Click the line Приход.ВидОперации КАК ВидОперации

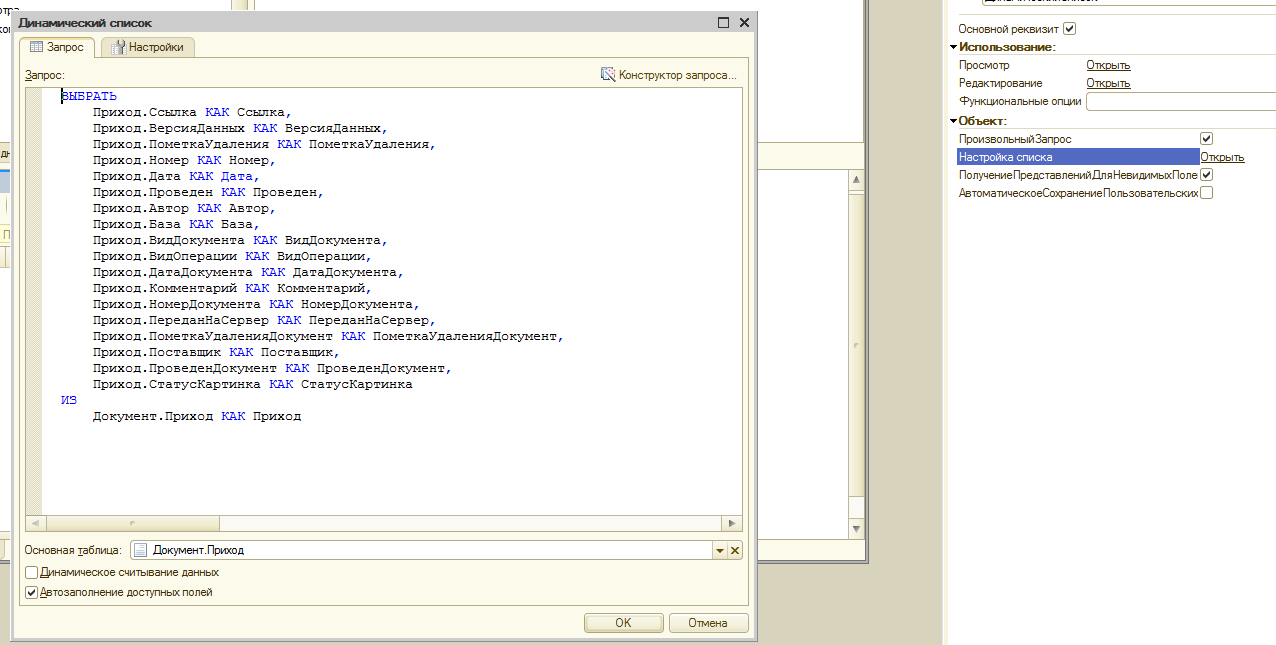click(x=232, y=256)
